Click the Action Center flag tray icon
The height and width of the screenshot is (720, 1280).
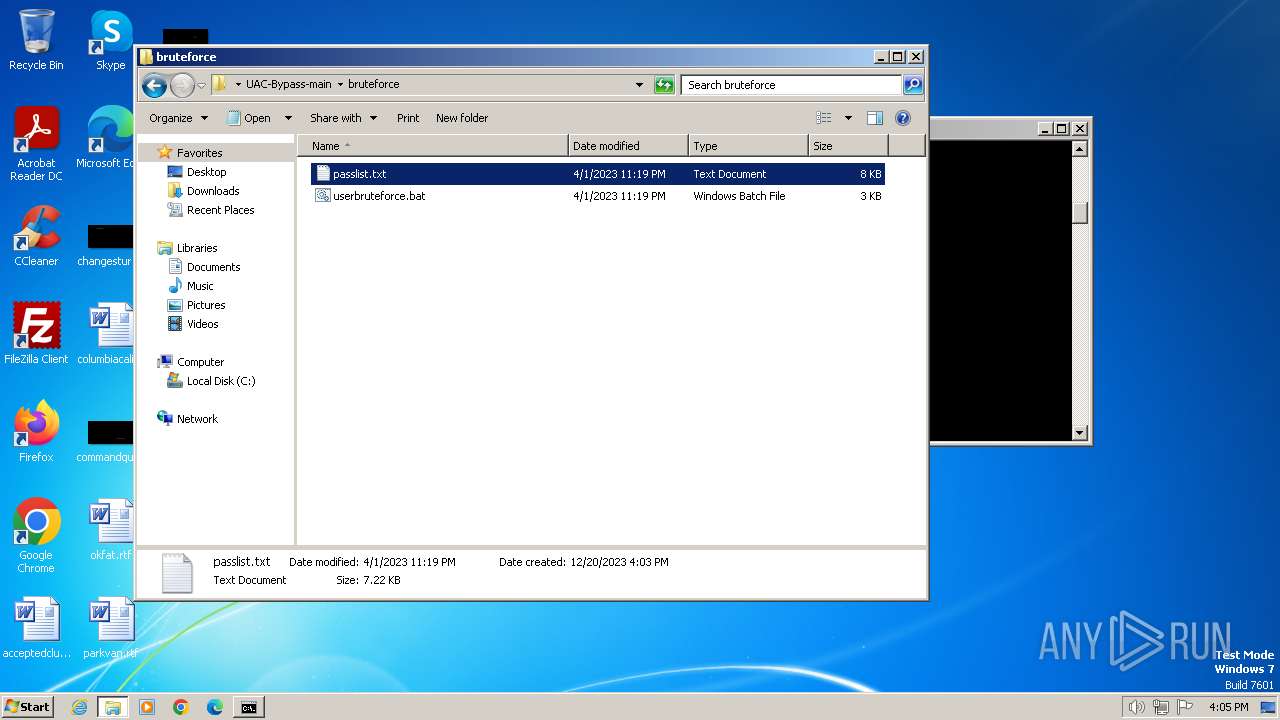(x=1184, y=707)
